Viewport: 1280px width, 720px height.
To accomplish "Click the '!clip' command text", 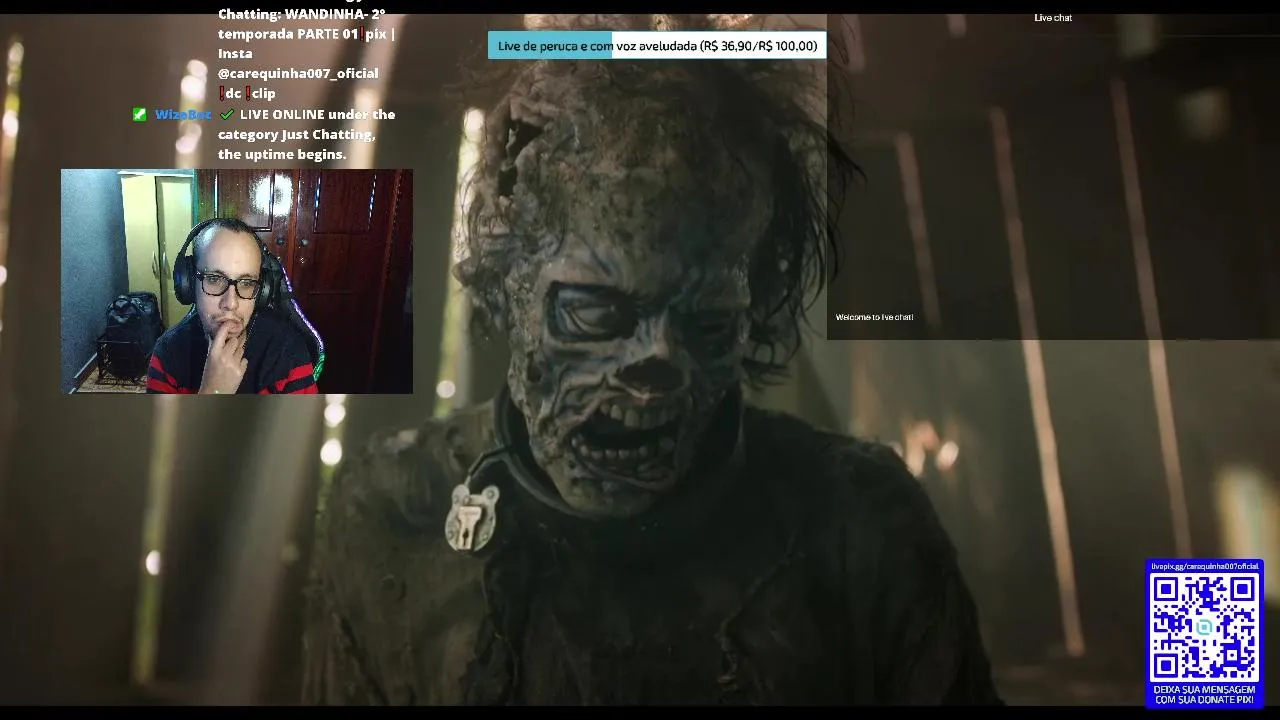I will click(x=260, y=94).
